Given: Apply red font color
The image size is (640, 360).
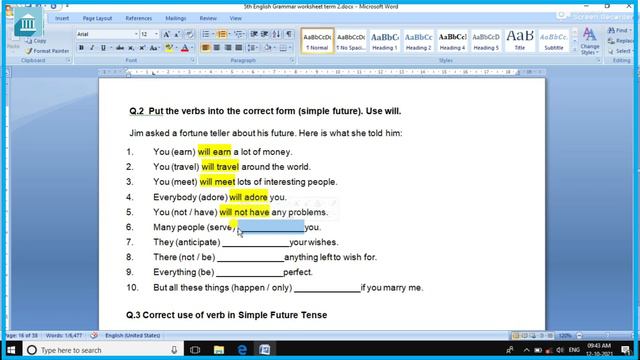Looking at the screenshot, I should coord(184,48).
